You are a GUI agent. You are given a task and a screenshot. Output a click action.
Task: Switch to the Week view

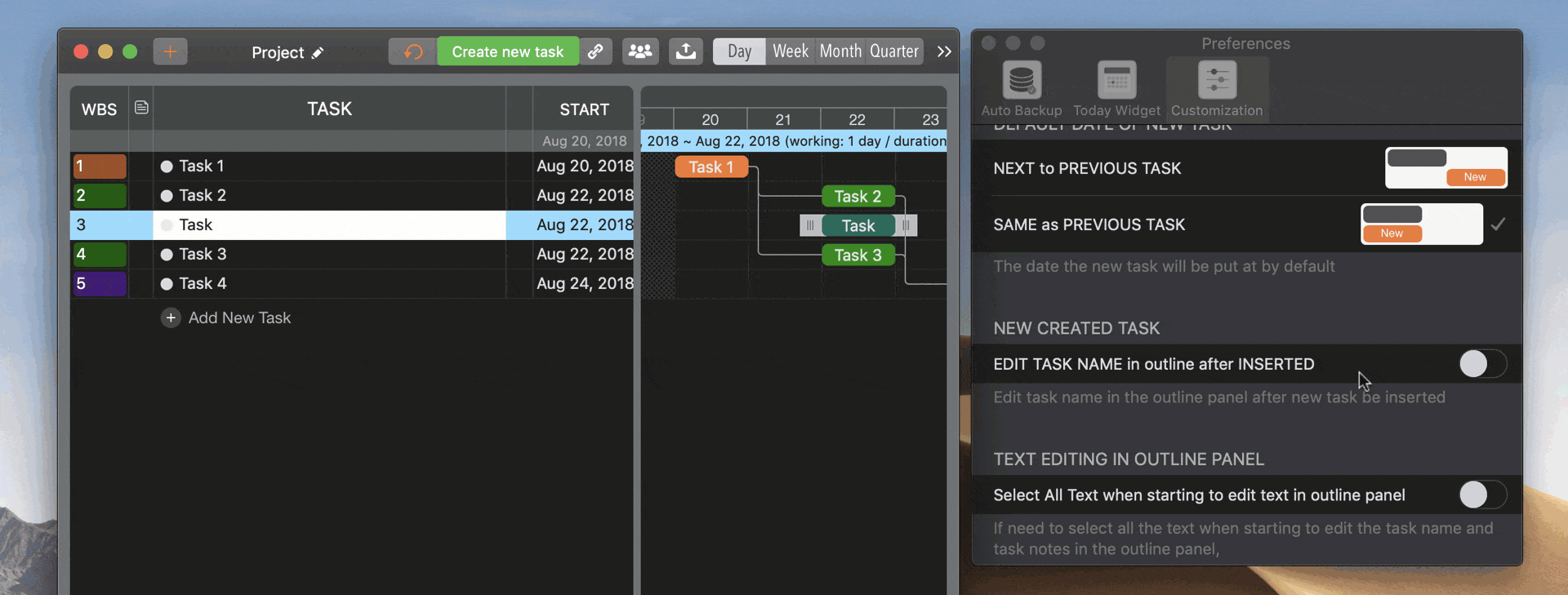790,51
